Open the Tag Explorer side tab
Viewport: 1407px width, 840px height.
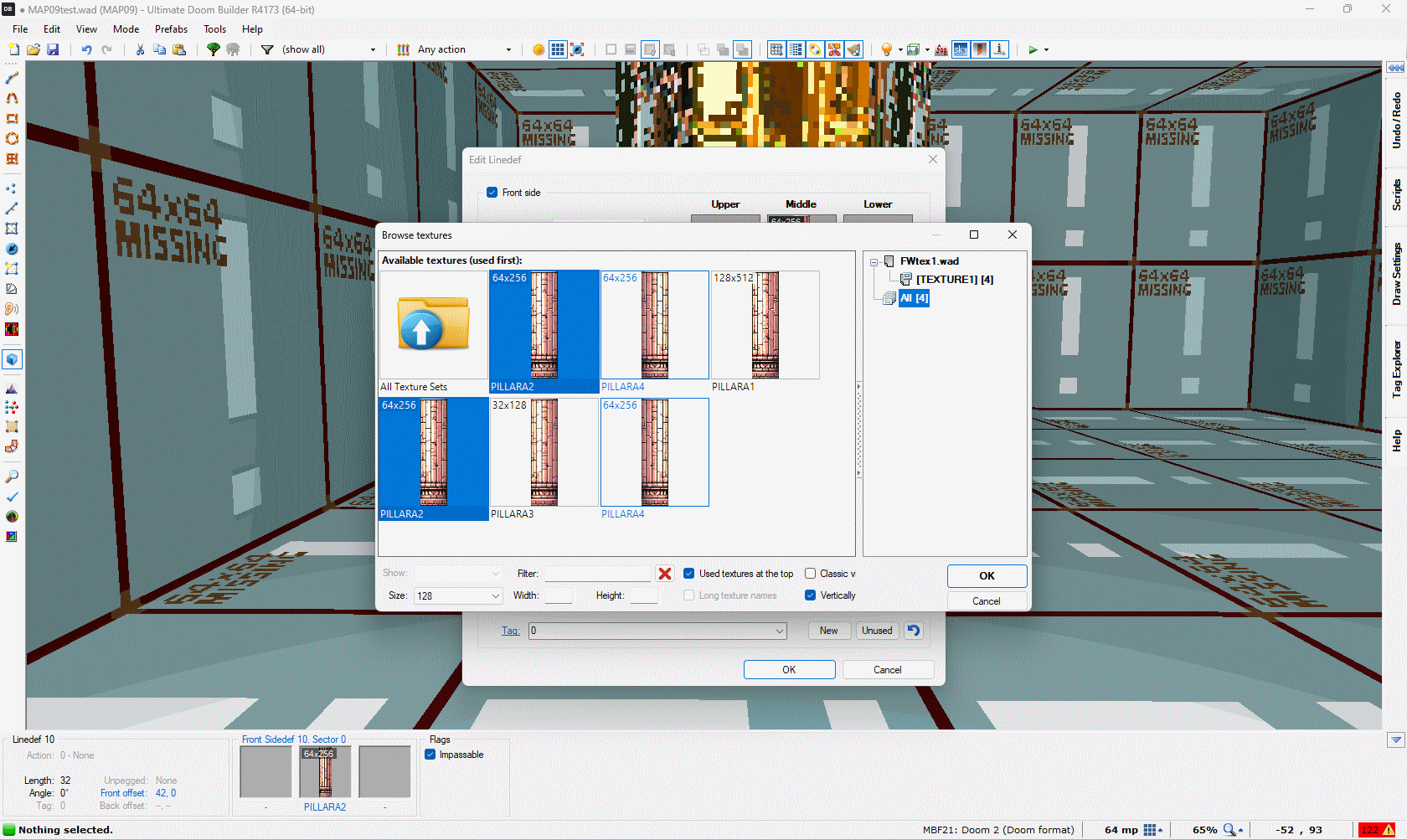coord(1396,369)
